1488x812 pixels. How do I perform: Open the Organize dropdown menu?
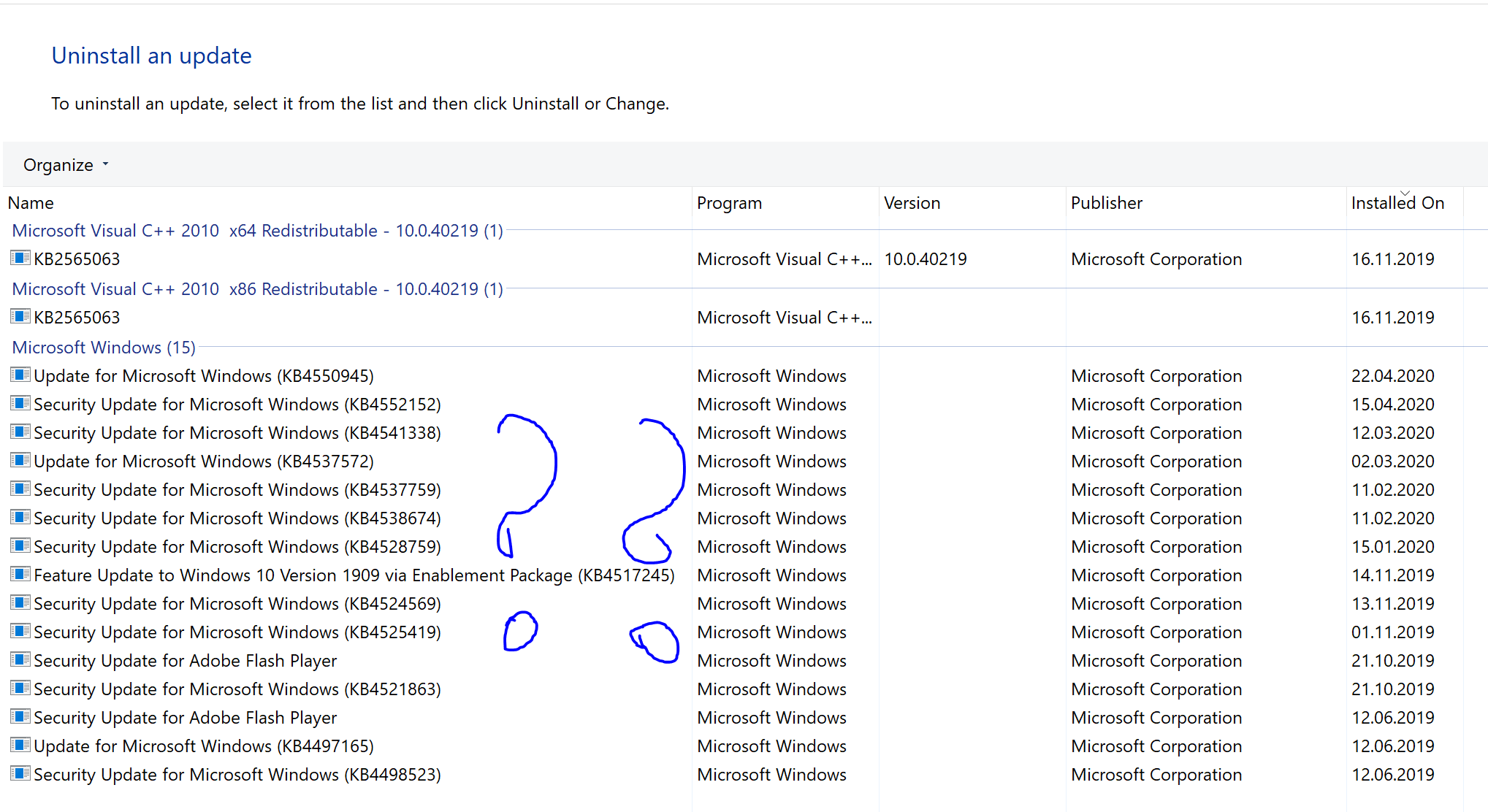(66, 165)
